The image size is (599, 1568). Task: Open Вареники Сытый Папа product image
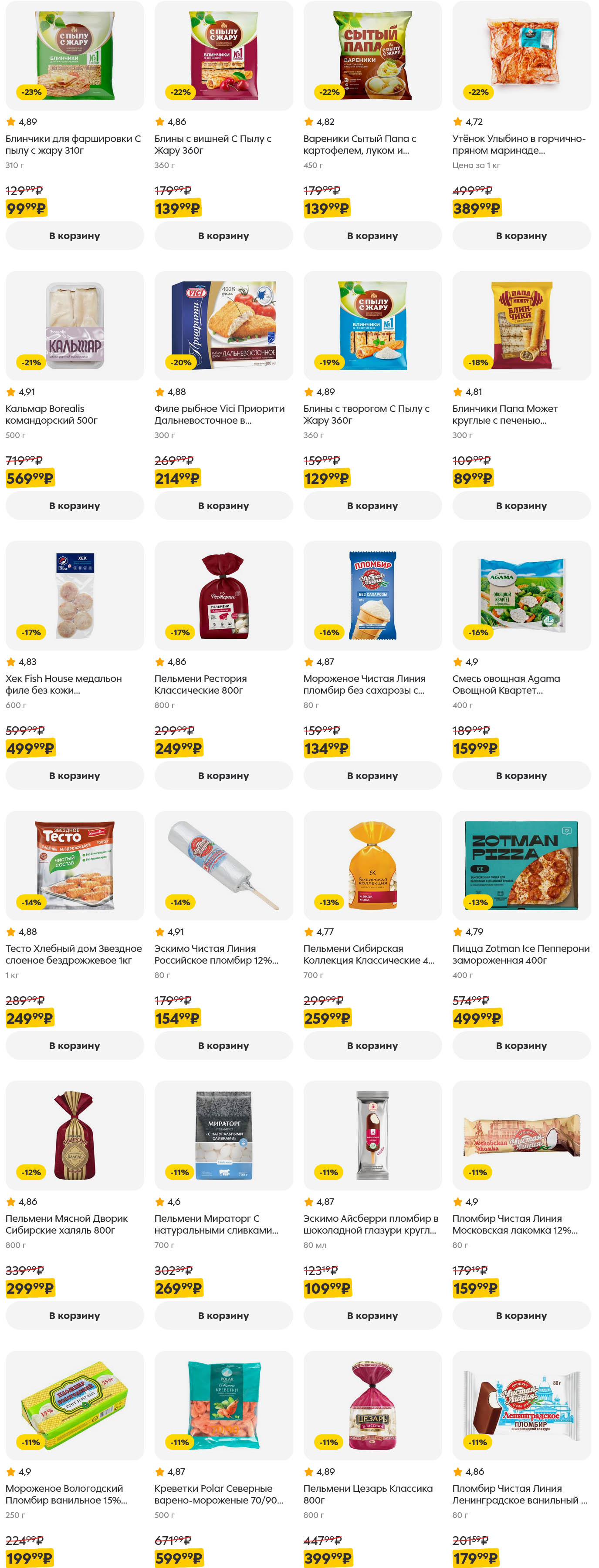(372, 56)
